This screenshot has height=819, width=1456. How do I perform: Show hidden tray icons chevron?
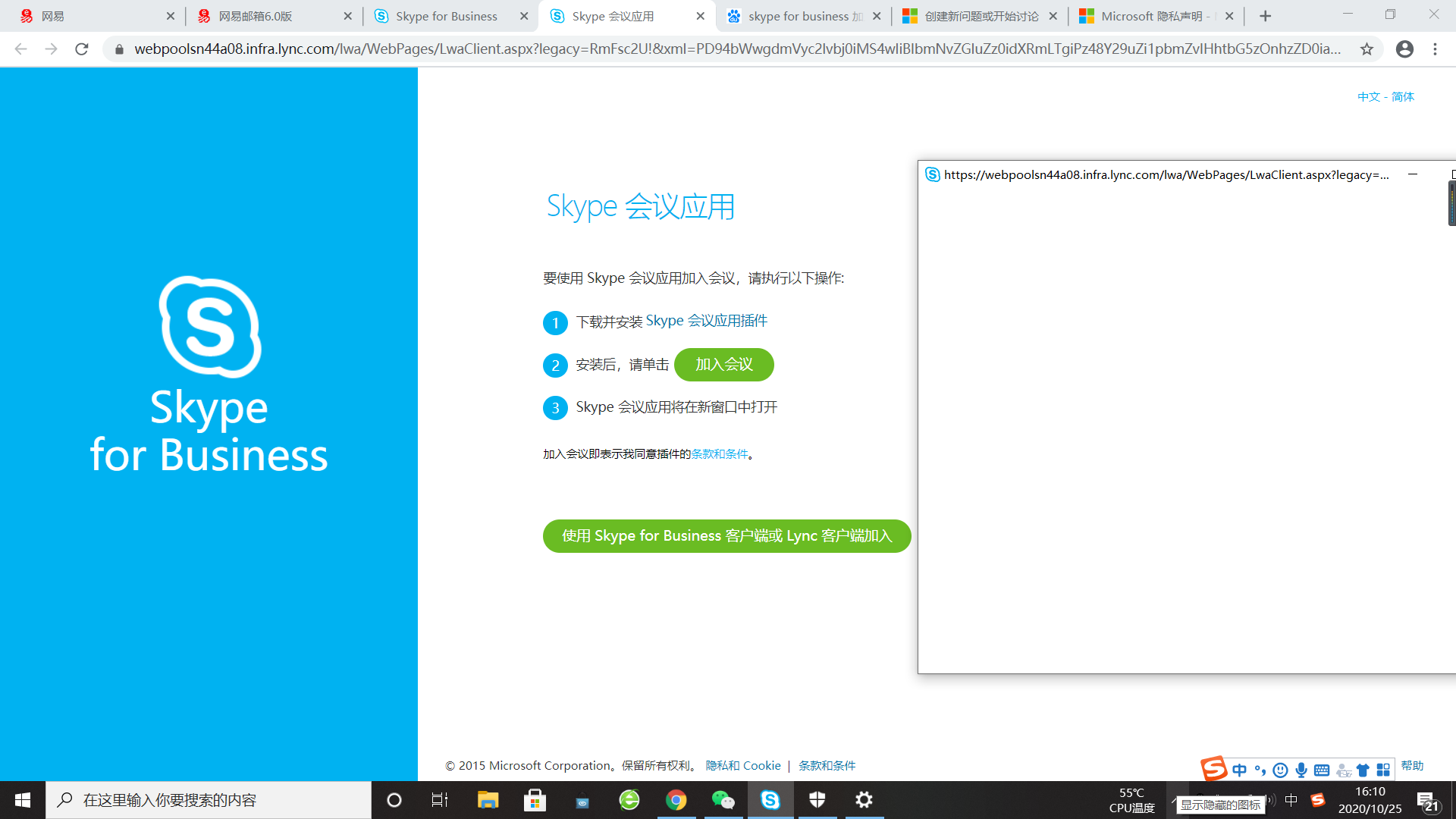click(x=1174, y=800)
